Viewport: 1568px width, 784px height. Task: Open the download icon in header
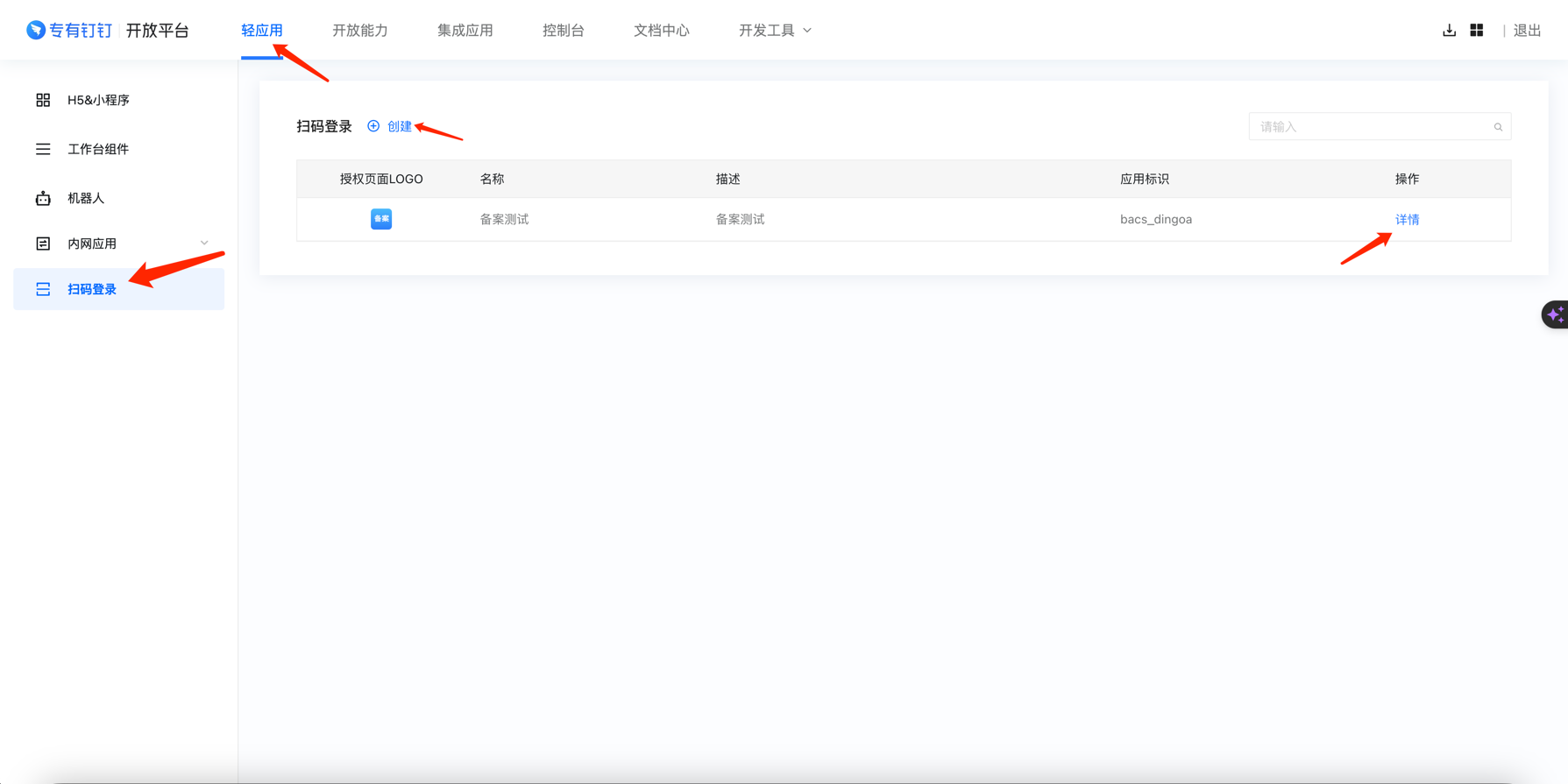coord(1449,30)
